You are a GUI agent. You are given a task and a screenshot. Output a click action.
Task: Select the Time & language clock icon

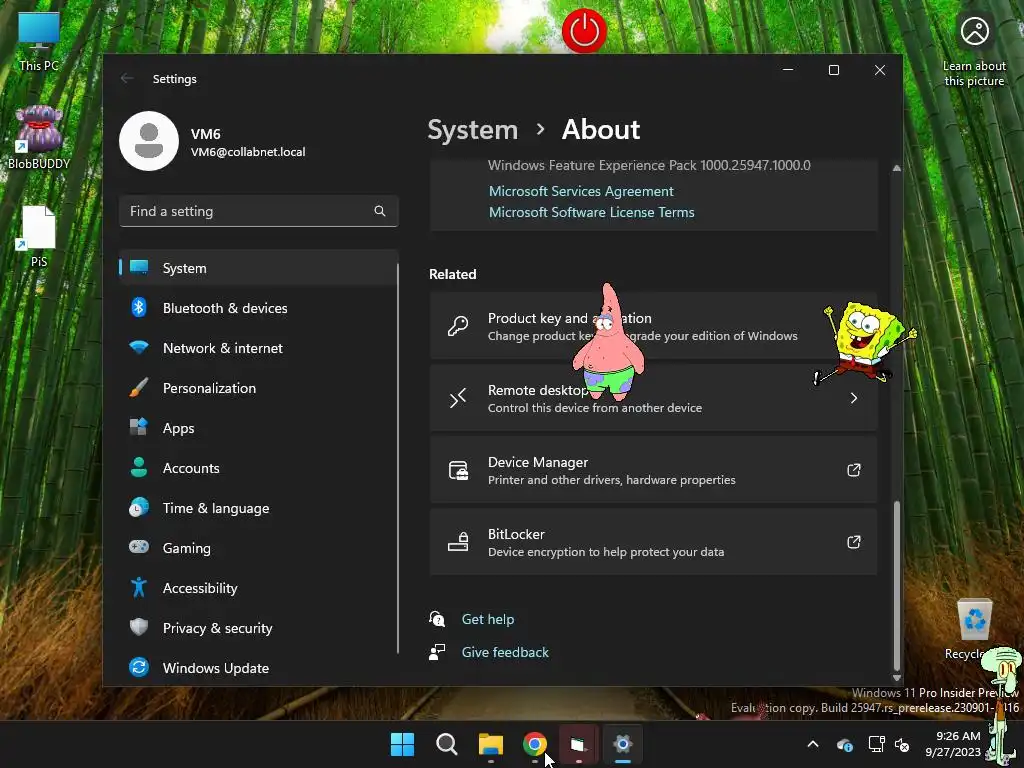(138, 507)
